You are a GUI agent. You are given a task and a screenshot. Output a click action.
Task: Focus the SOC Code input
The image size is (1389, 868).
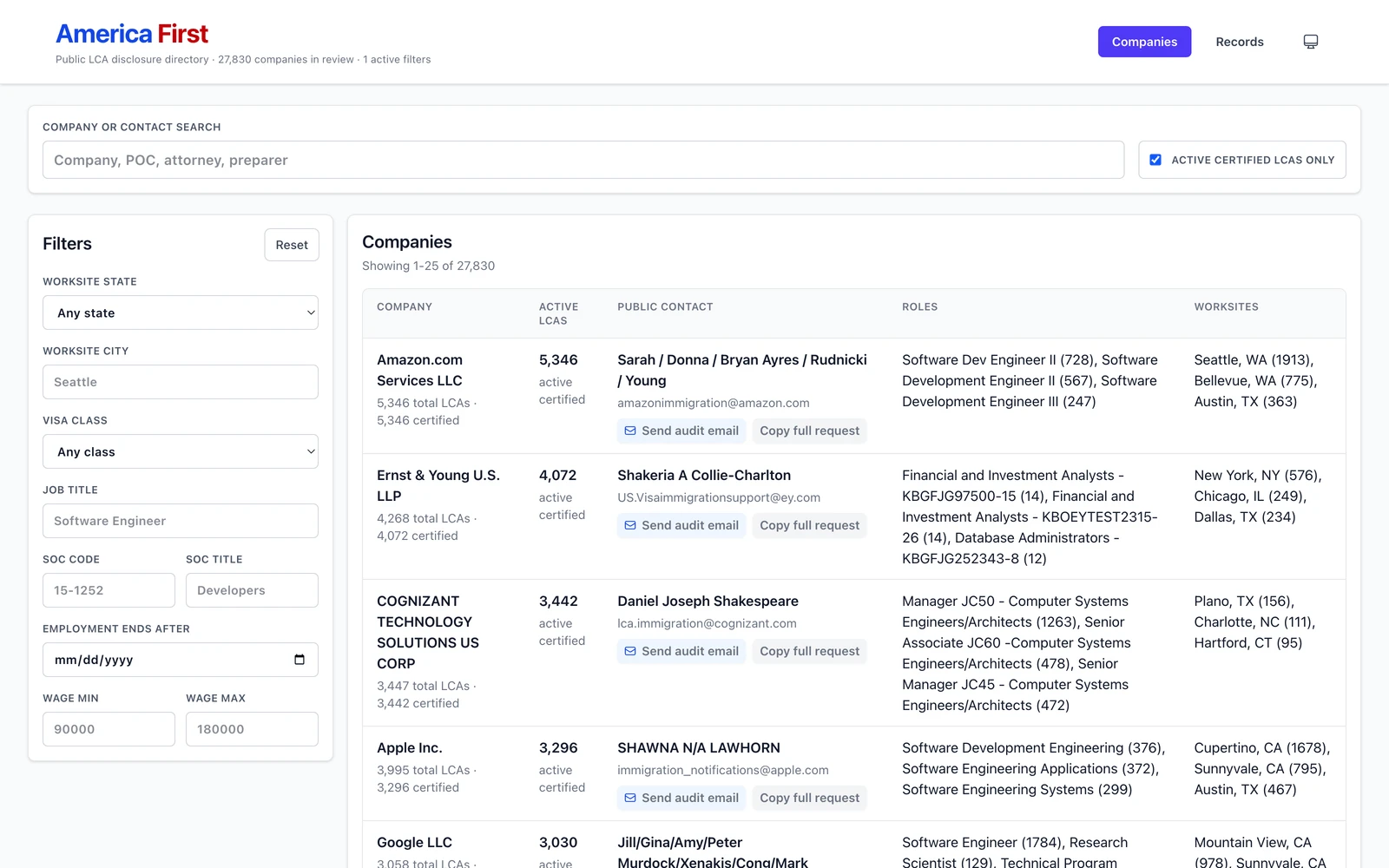(x=109, y=590)
